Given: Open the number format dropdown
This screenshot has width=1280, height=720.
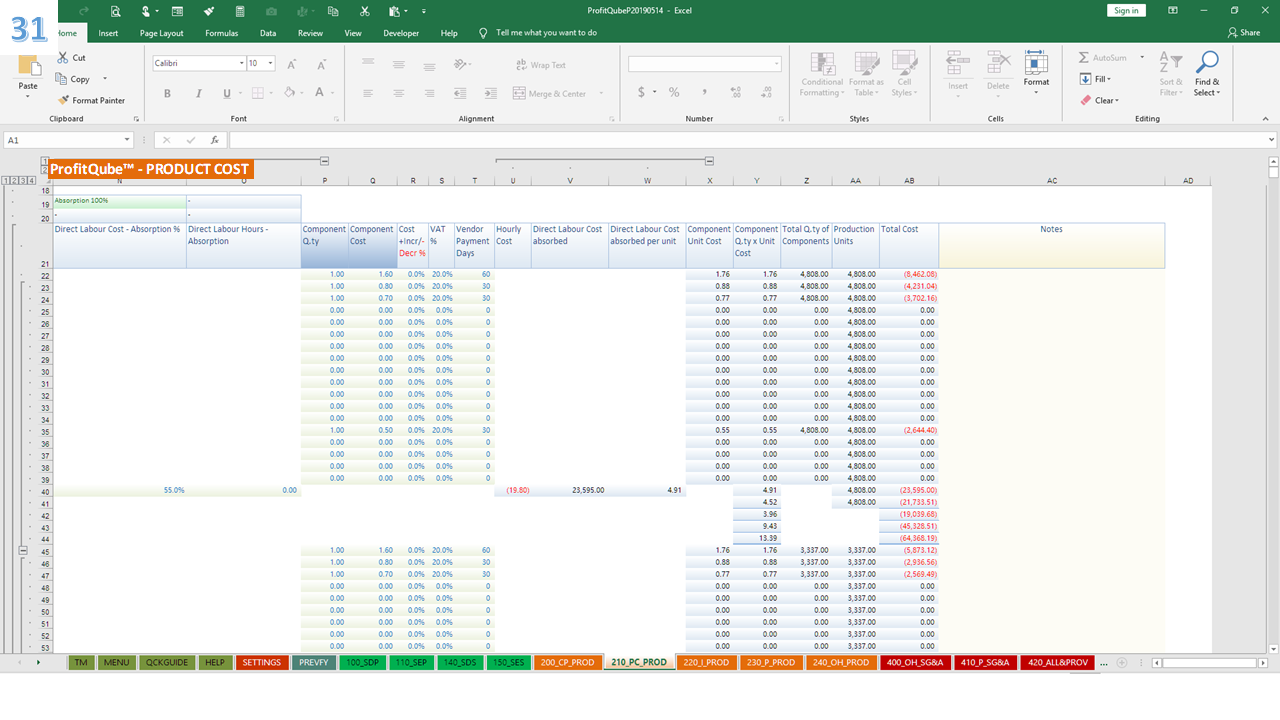Looking at the screenshot, I should coord(776,64).
